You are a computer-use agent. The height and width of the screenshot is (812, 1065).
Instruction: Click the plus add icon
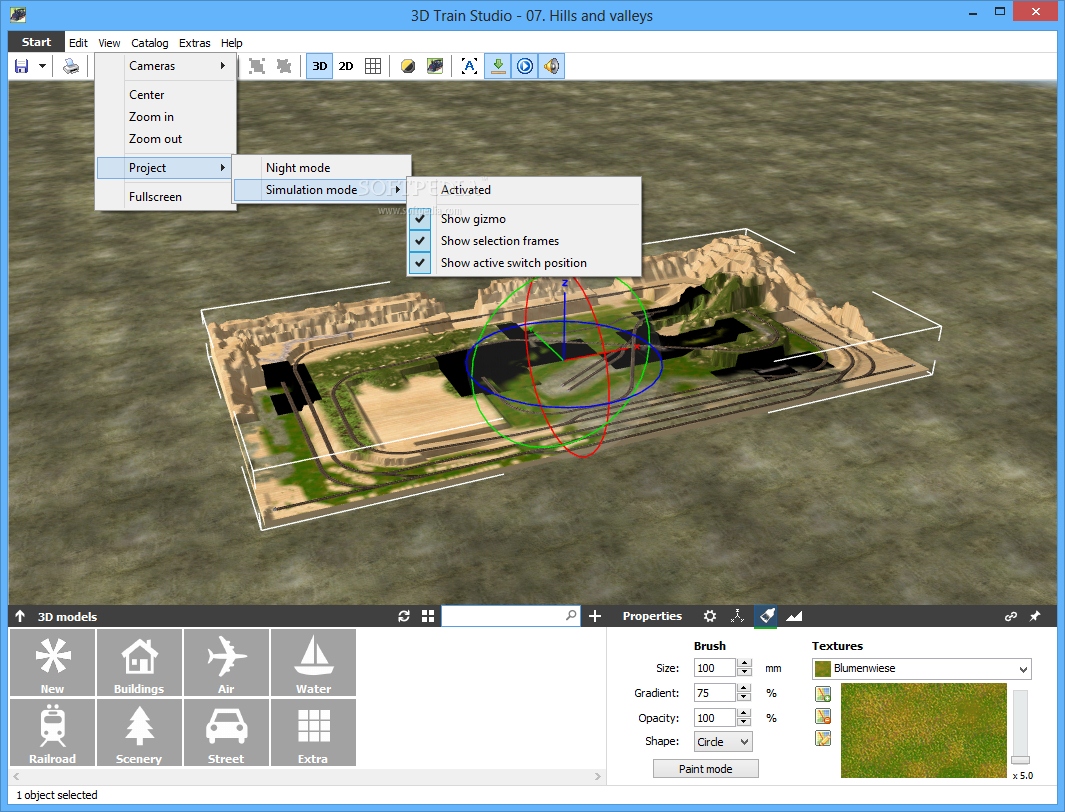click(595, 616)
